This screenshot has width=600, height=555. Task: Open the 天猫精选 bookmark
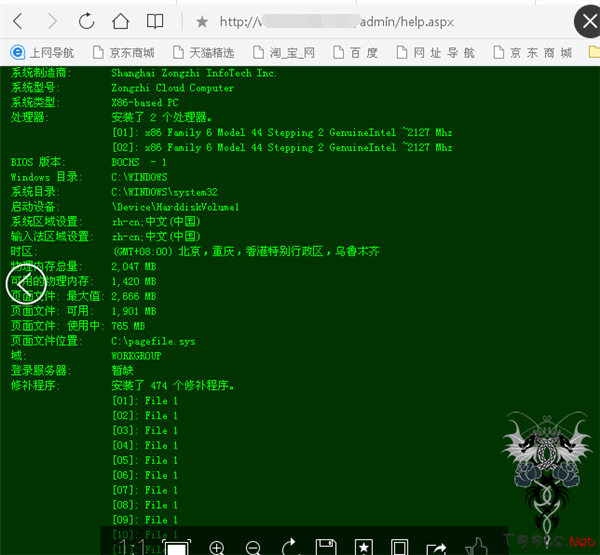(203, 53)
